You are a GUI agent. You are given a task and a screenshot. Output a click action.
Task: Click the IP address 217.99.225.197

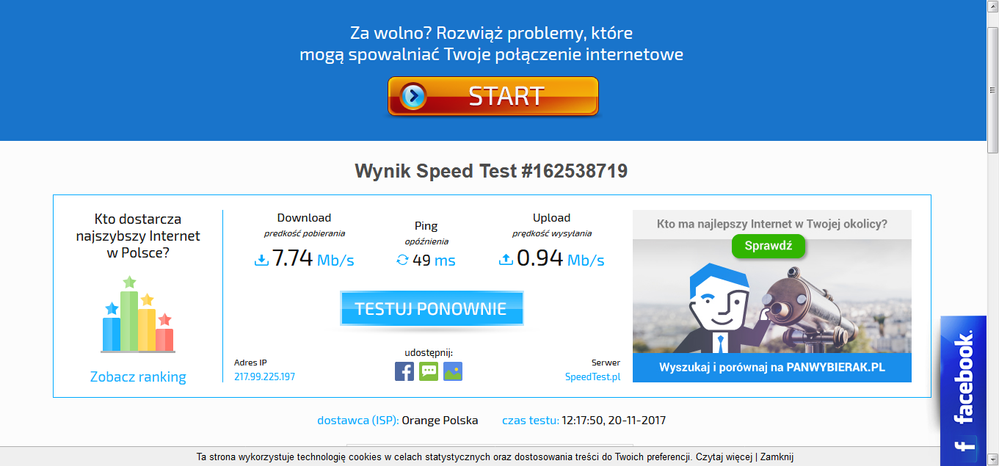coord(264,377)
